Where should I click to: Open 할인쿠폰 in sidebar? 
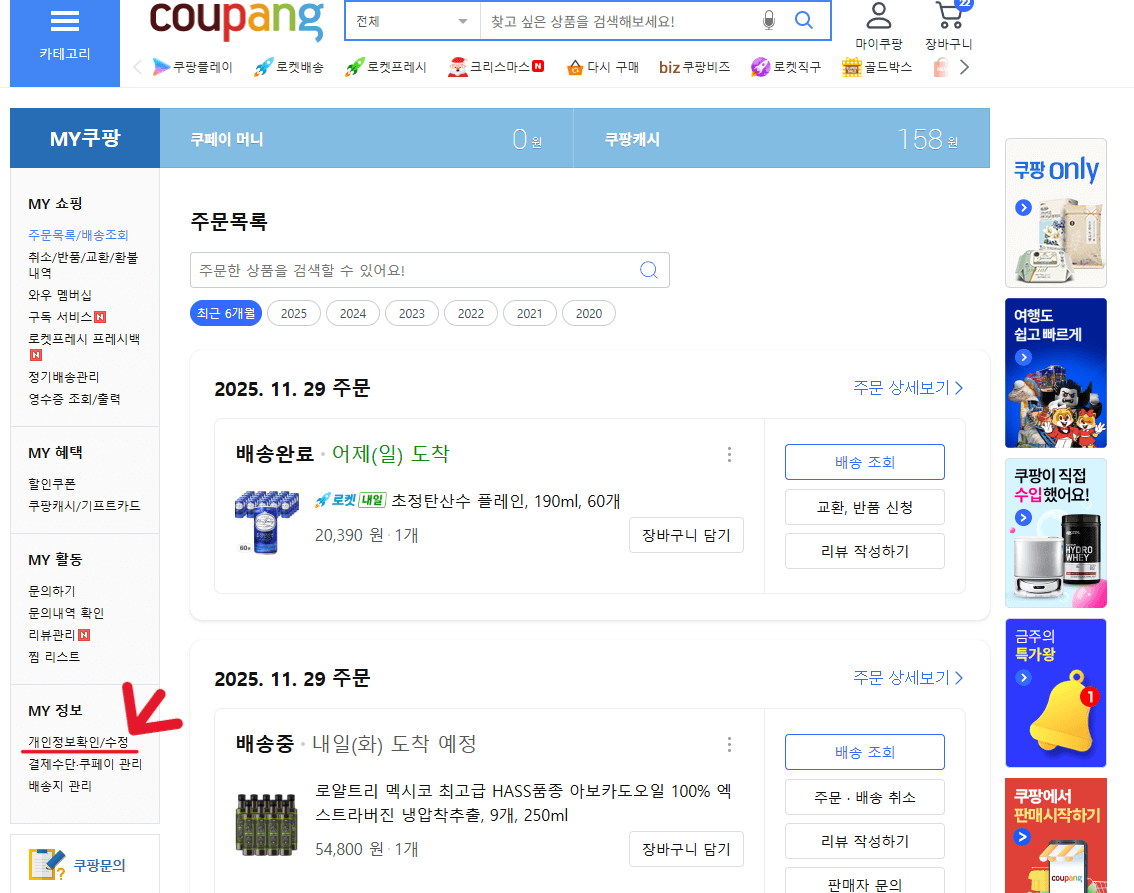[51, 484]
